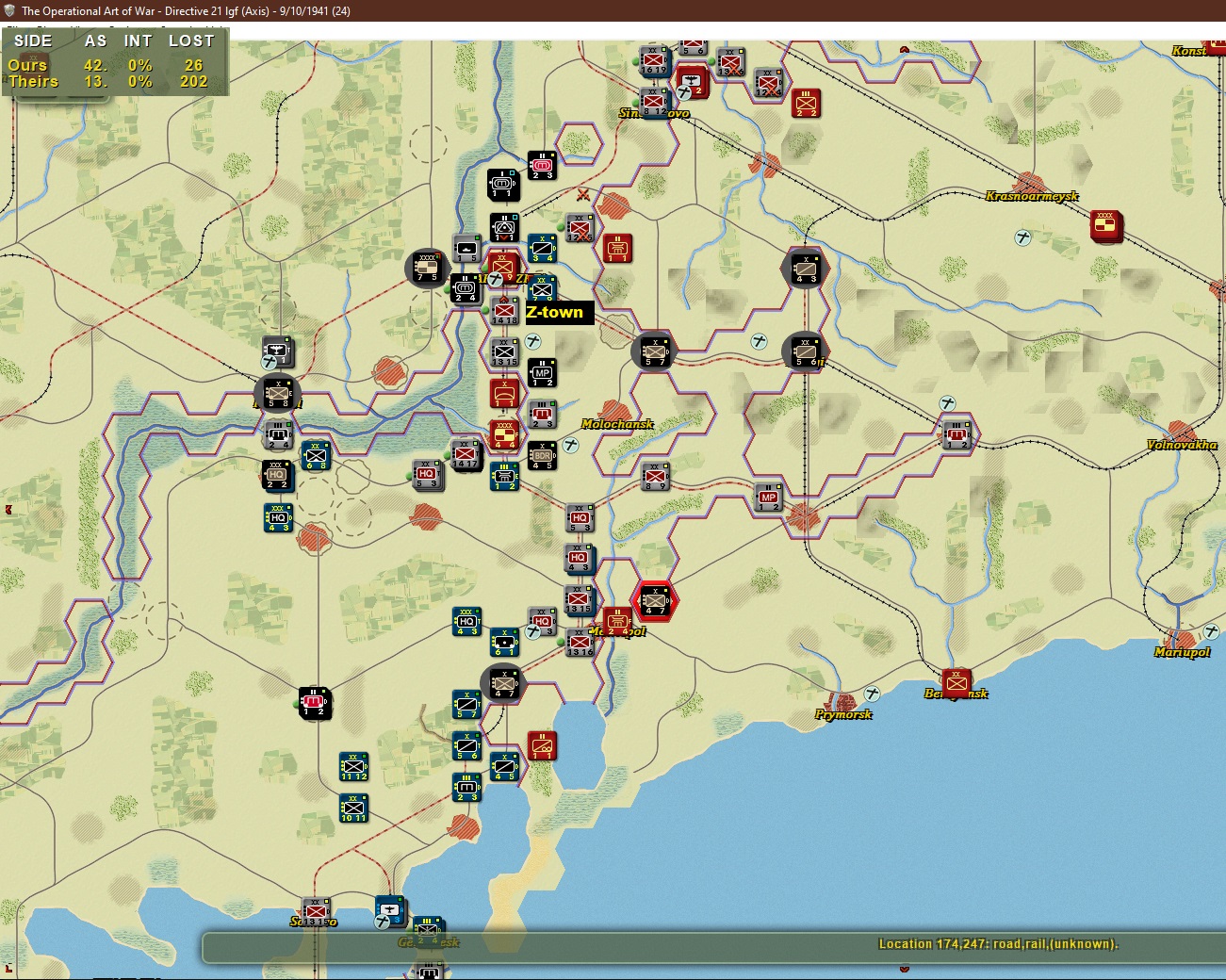This screenshot has height=980, width=1226.
Task: Select the red XX division at Berdyansk
Action: coord(956,682)
